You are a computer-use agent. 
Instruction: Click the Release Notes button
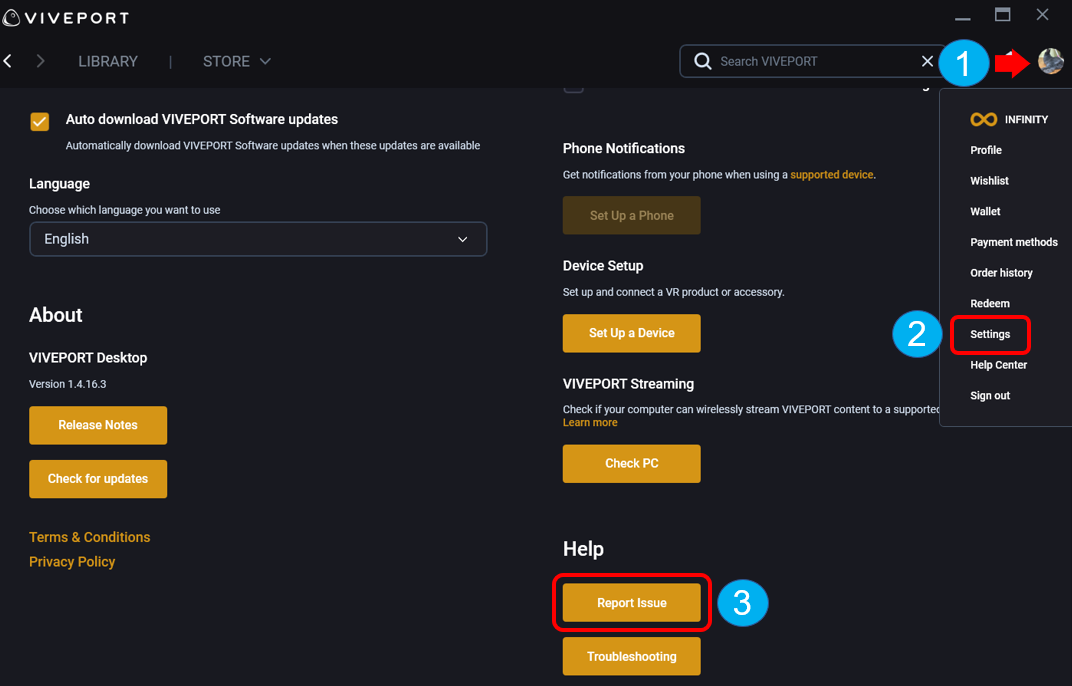98,425
